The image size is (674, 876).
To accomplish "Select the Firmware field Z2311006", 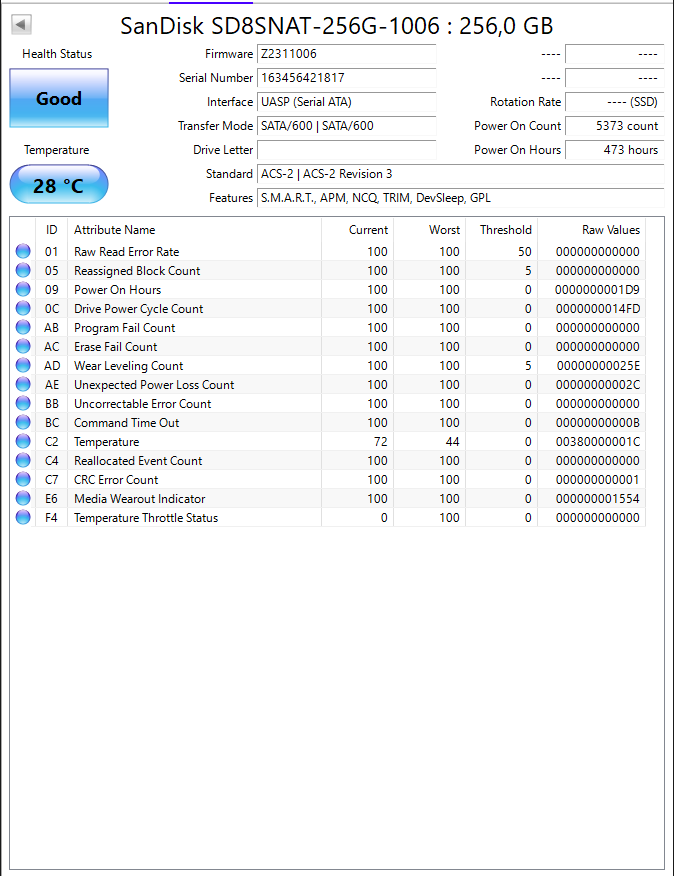I will pyautogui.click(x=347, y=54).
